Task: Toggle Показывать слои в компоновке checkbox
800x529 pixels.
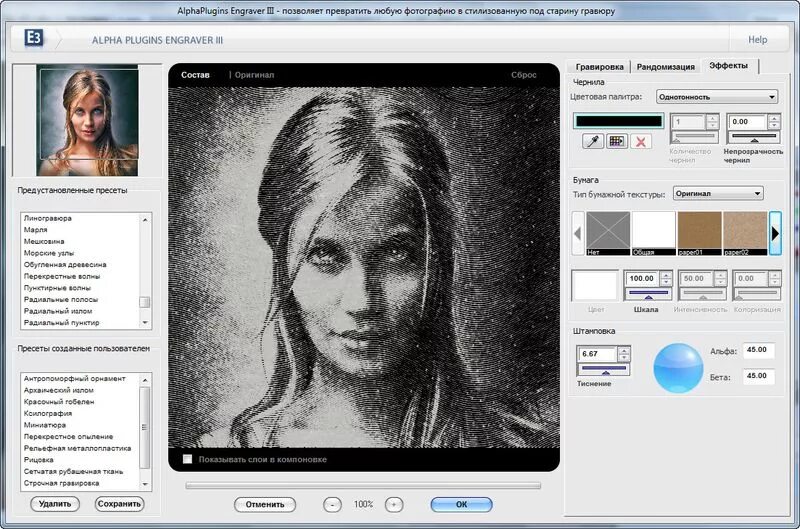Action: tap(188, 459)
